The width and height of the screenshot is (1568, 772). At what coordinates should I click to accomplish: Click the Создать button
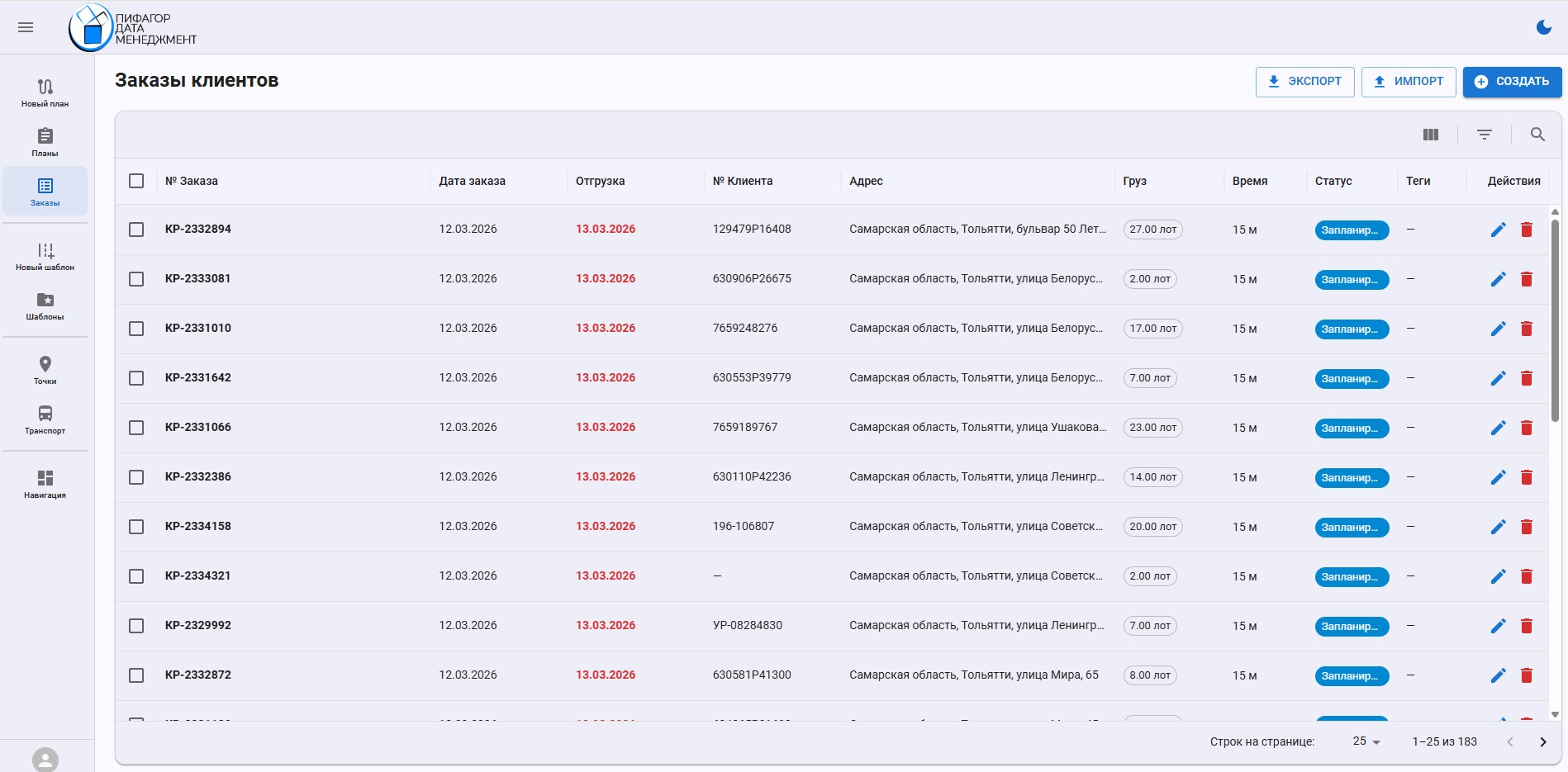click(1512, 82)
